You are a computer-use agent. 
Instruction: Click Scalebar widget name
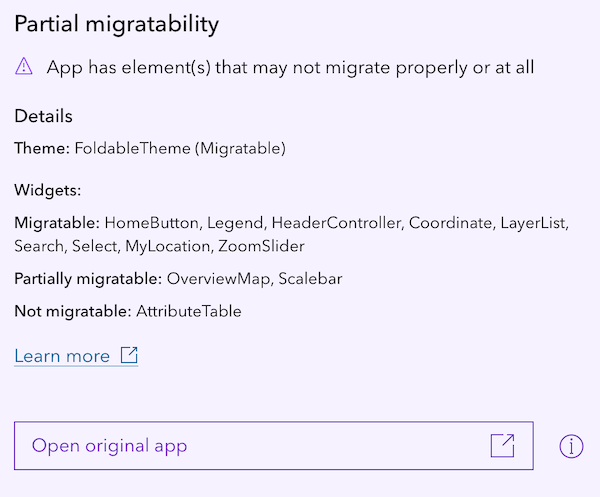coord(310,279)
